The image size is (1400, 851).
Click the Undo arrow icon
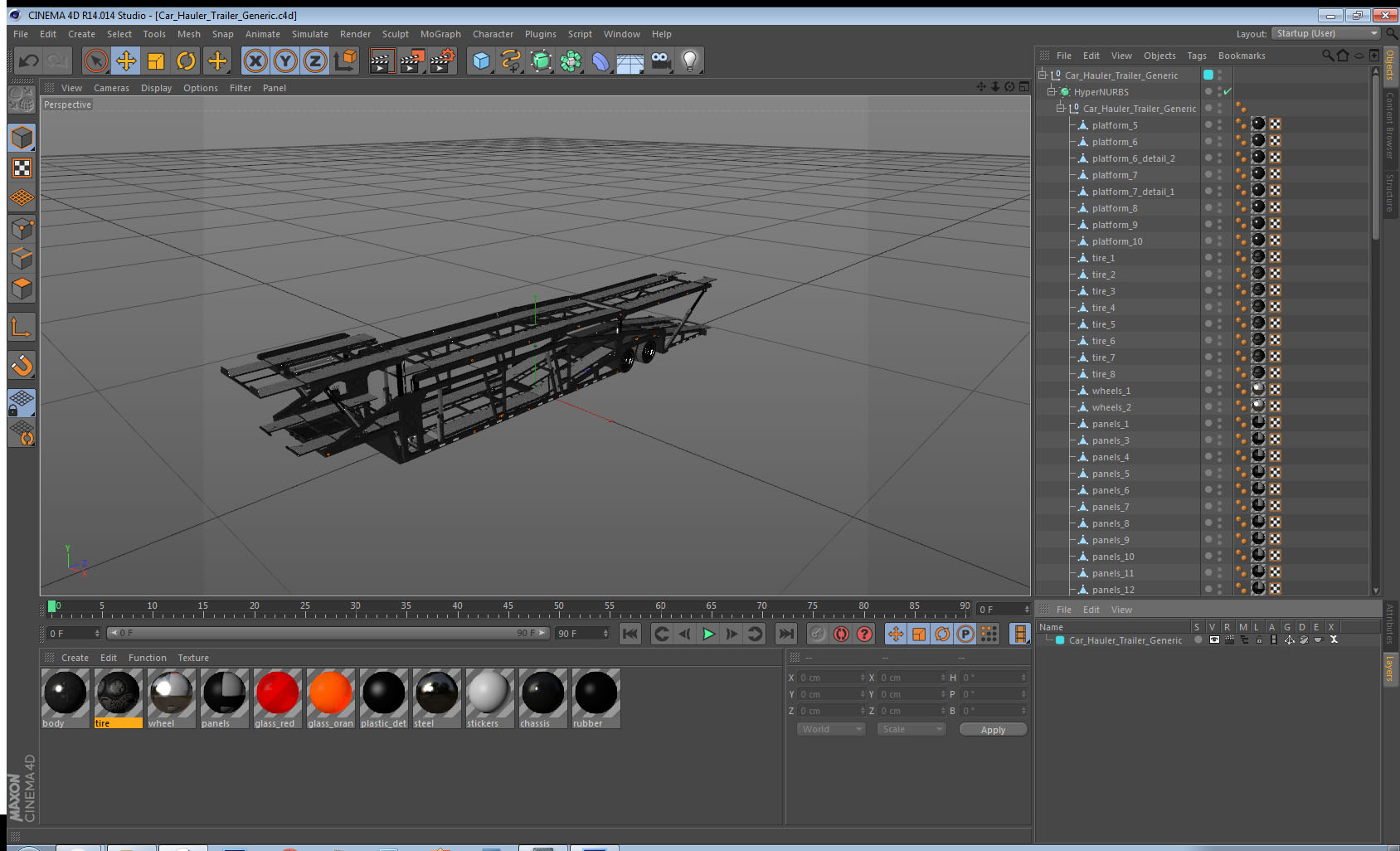pyautogui.click(x=29, y=61)
